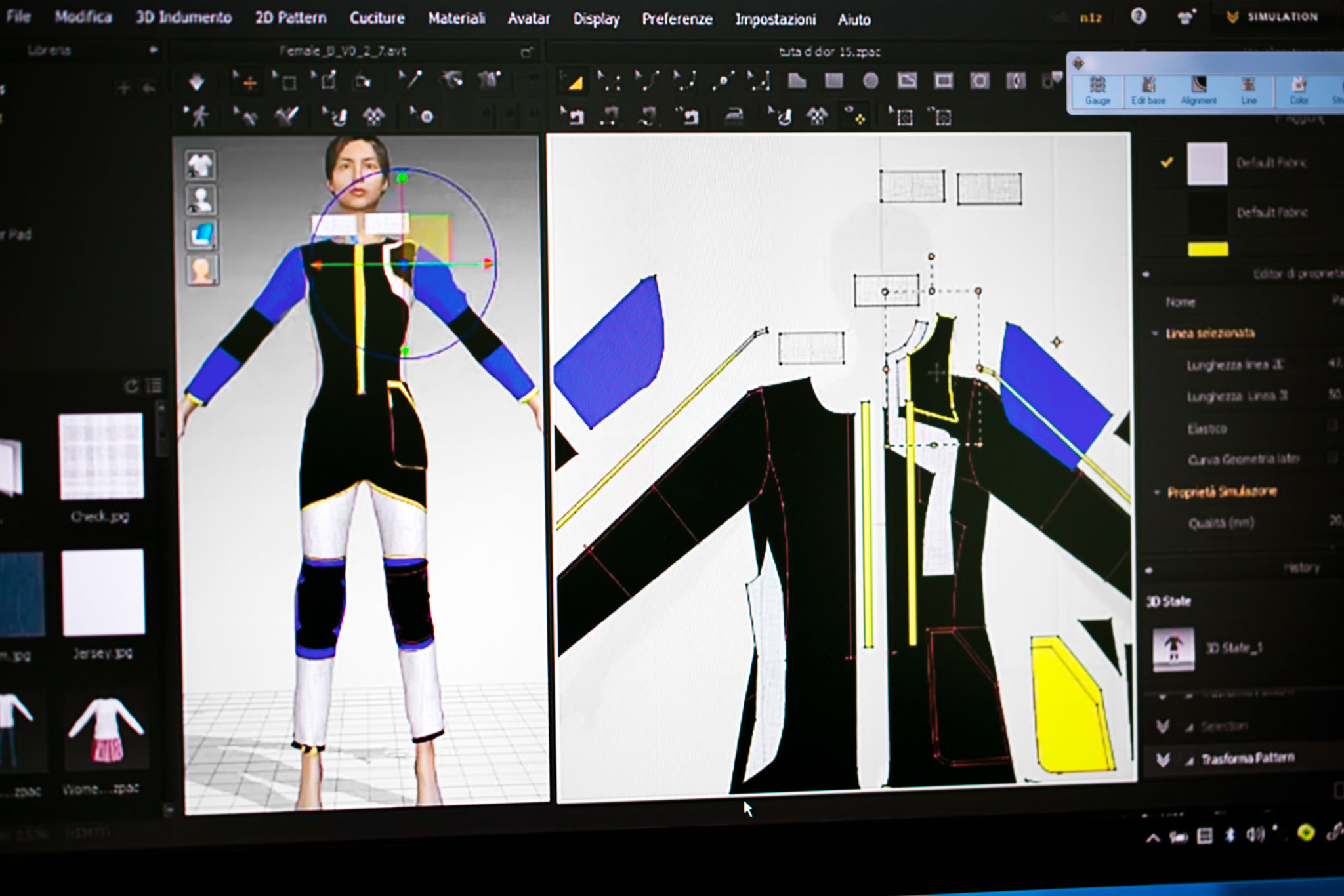Click the help question mark icon

[1139, 16]
